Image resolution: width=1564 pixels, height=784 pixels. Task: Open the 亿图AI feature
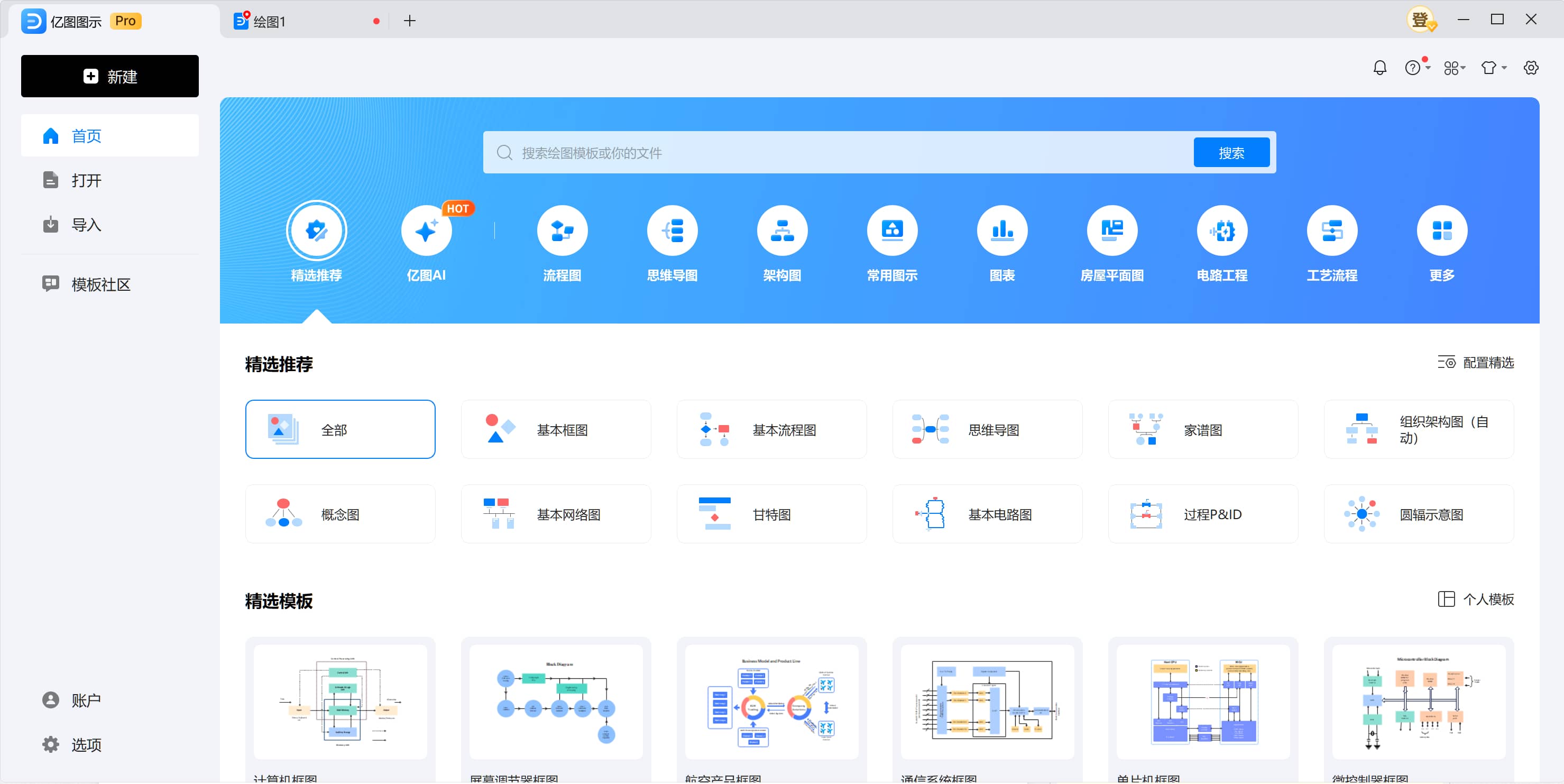426,230
